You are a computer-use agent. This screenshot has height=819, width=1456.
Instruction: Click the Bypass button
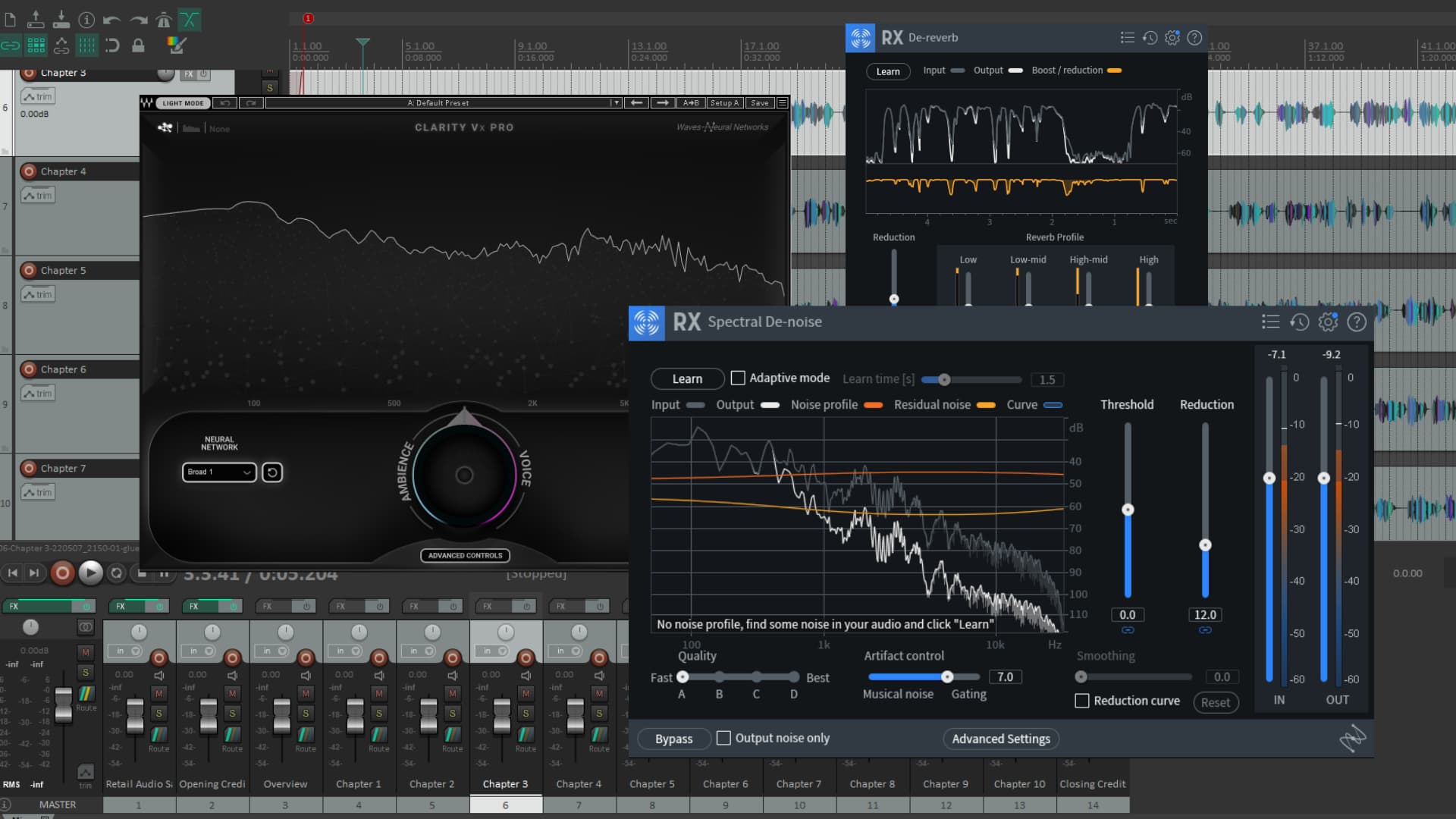pyautogui.click(x=673, y=739)
